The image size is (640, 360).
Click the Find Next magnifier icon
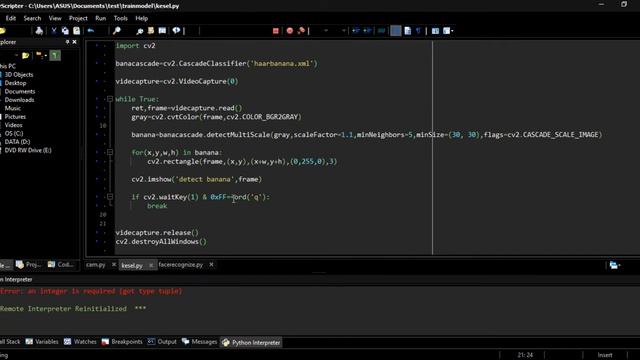[140, 31]
